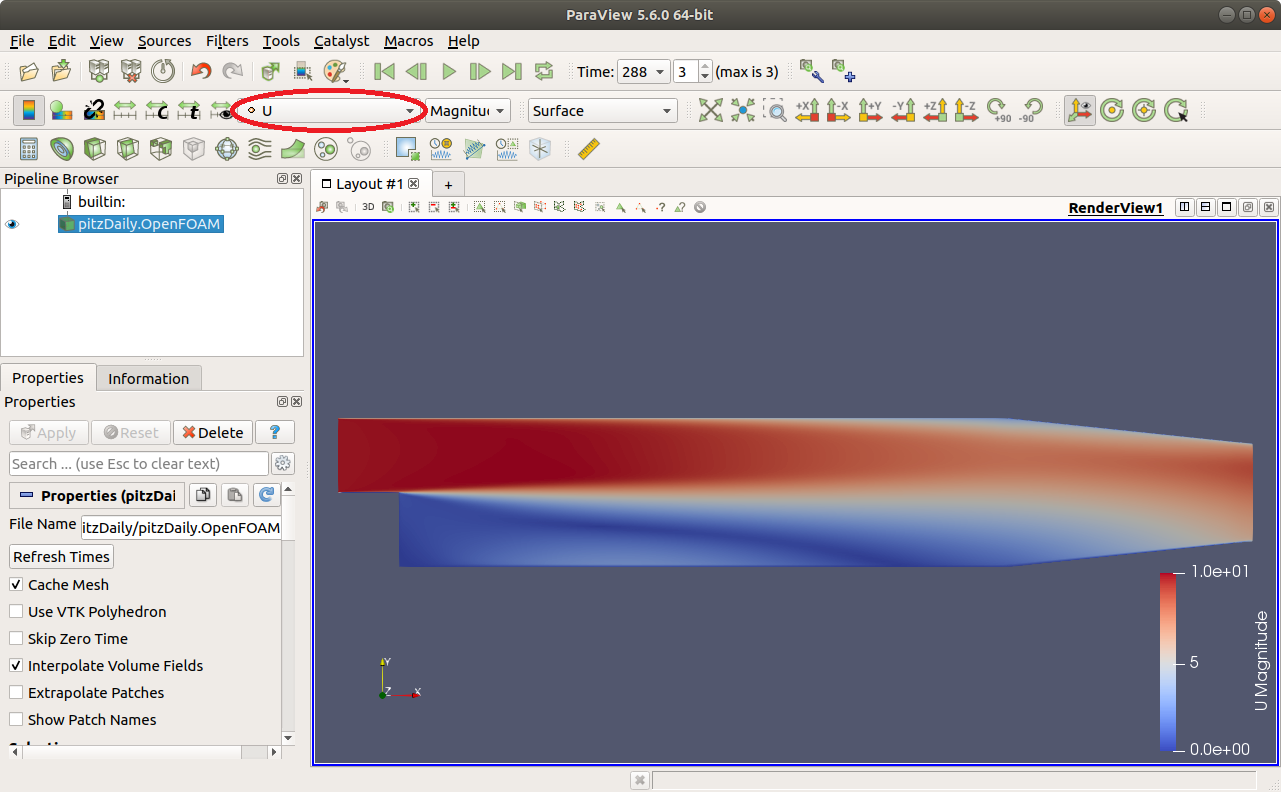Click Rescale to data range icon
Image resolution: width=1281 pixels, height=792 pixels.
point(125,110)
